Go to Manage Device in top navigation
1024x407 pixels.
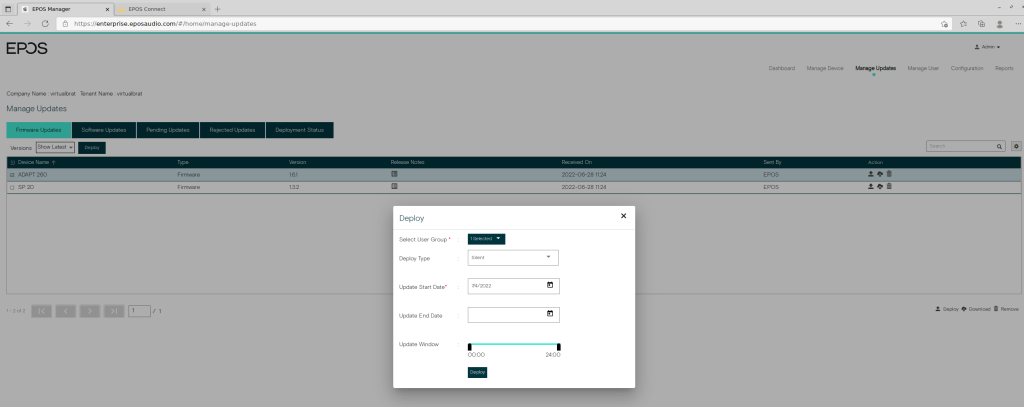825,68
